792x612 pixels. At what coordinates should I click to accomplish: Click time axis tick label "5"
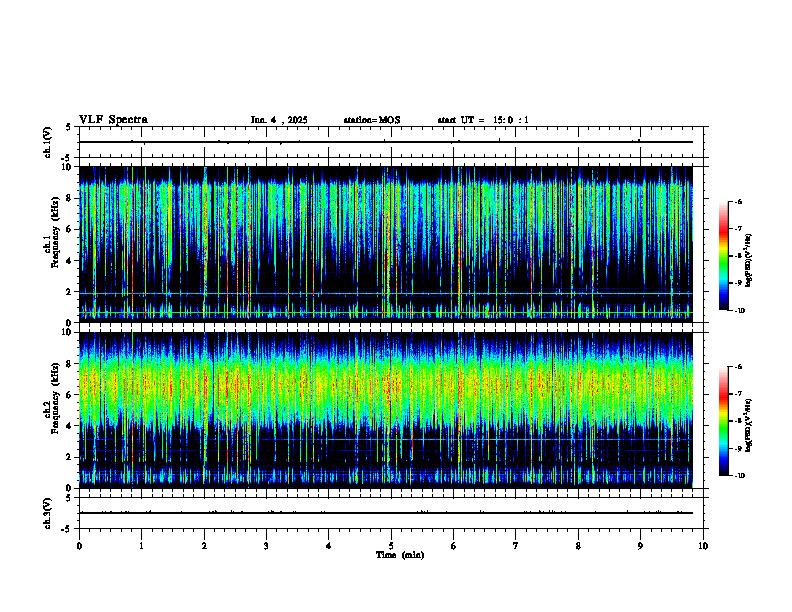391,546
